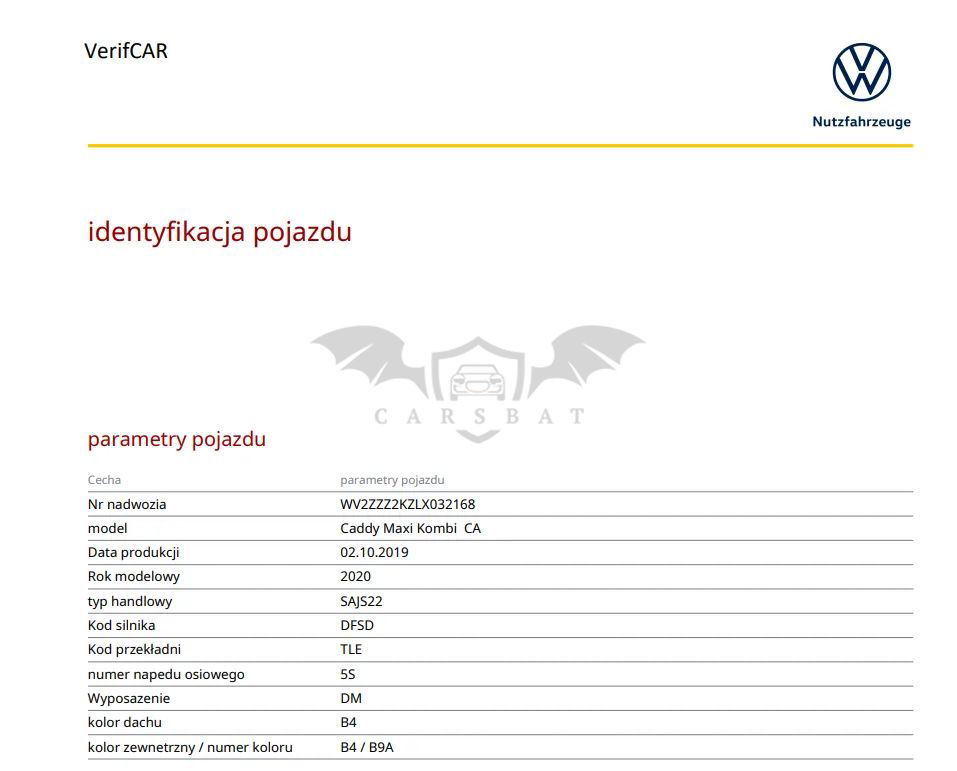Select the 'parametry pojazdu' section heading
The height and width of the screenshot is (771, 957).
pyautogui.click(x=176, y=439)
